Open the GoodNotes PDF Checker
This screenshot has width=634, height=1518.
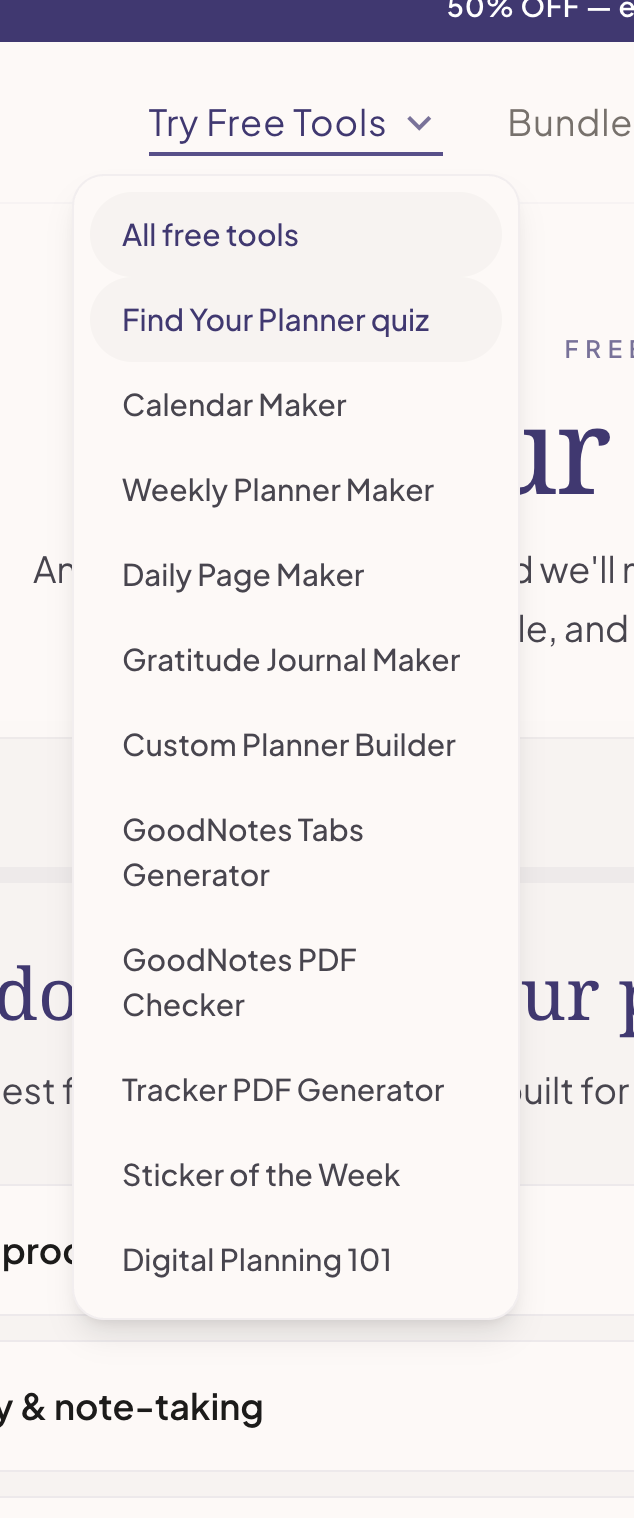(239, 982)
